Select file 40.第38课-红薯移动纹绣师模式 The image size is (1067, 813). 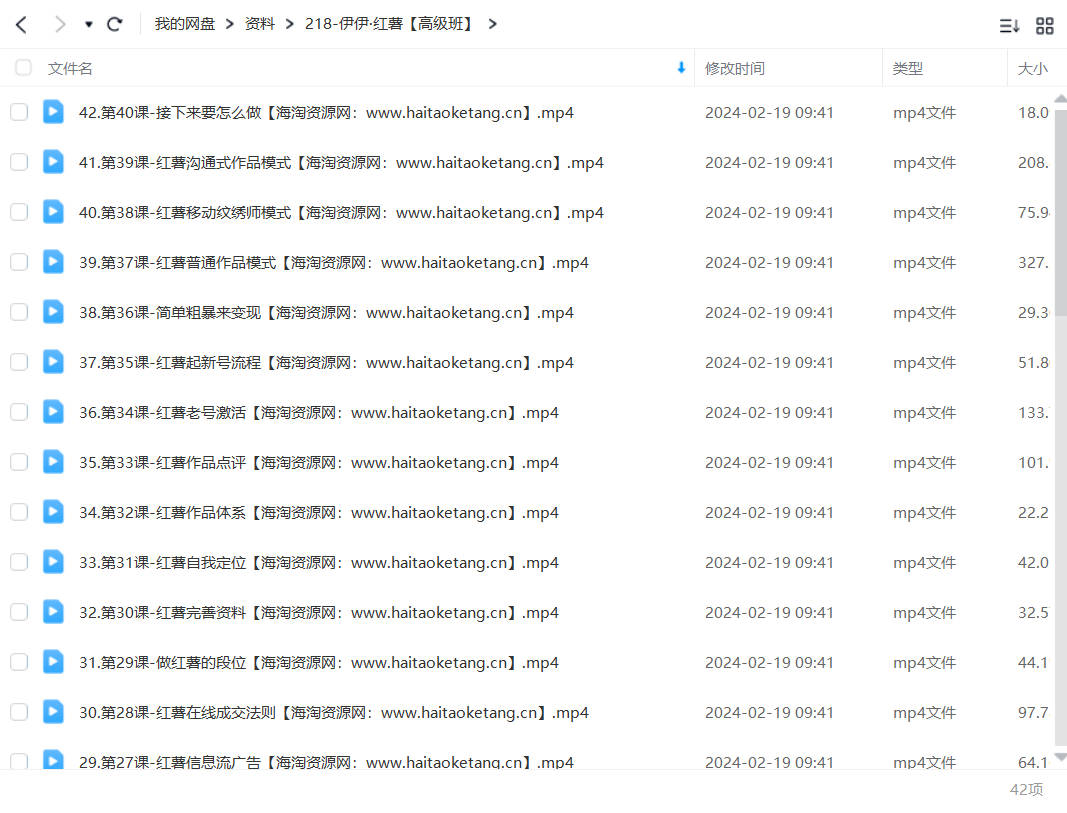coord(341,213)
